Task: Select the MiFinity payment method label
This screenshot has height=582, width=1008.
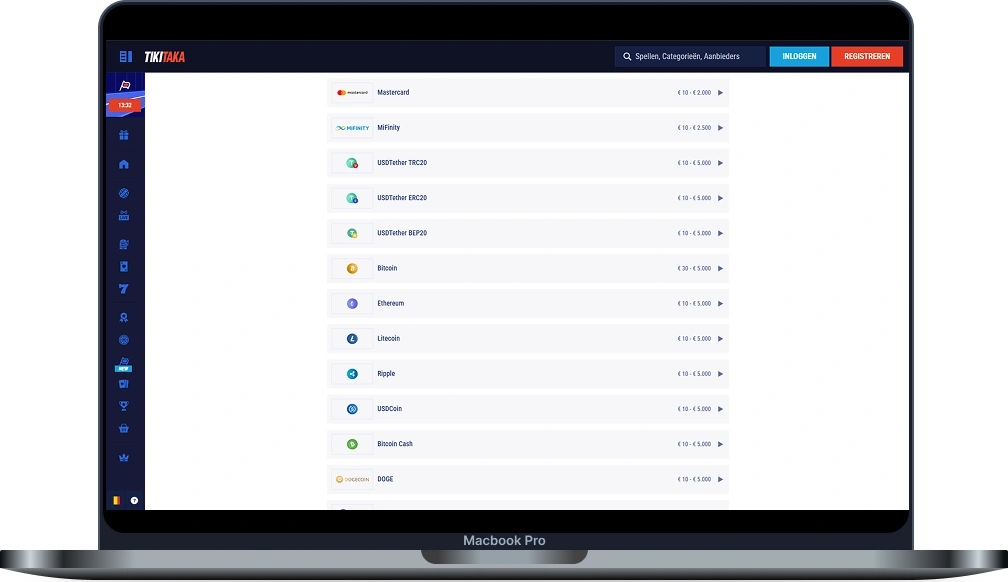Action: (388, 127)
